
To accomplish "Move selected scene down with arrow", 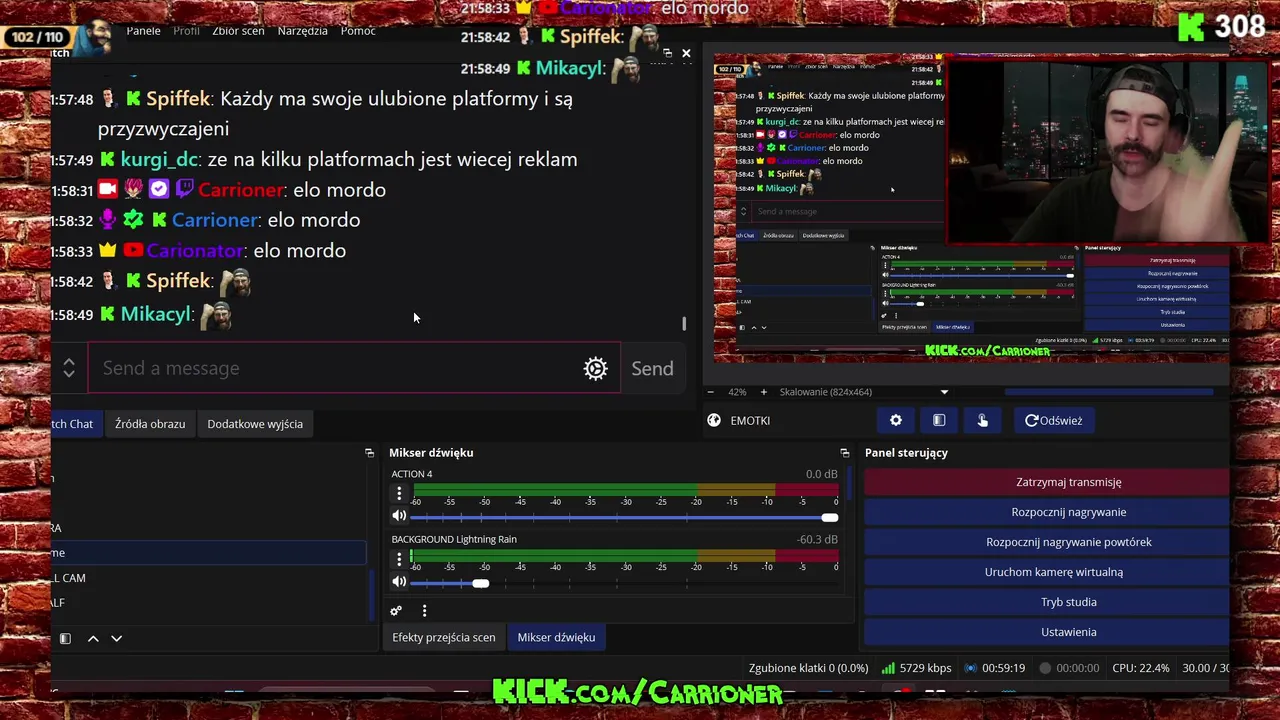I will coord(116,638).
